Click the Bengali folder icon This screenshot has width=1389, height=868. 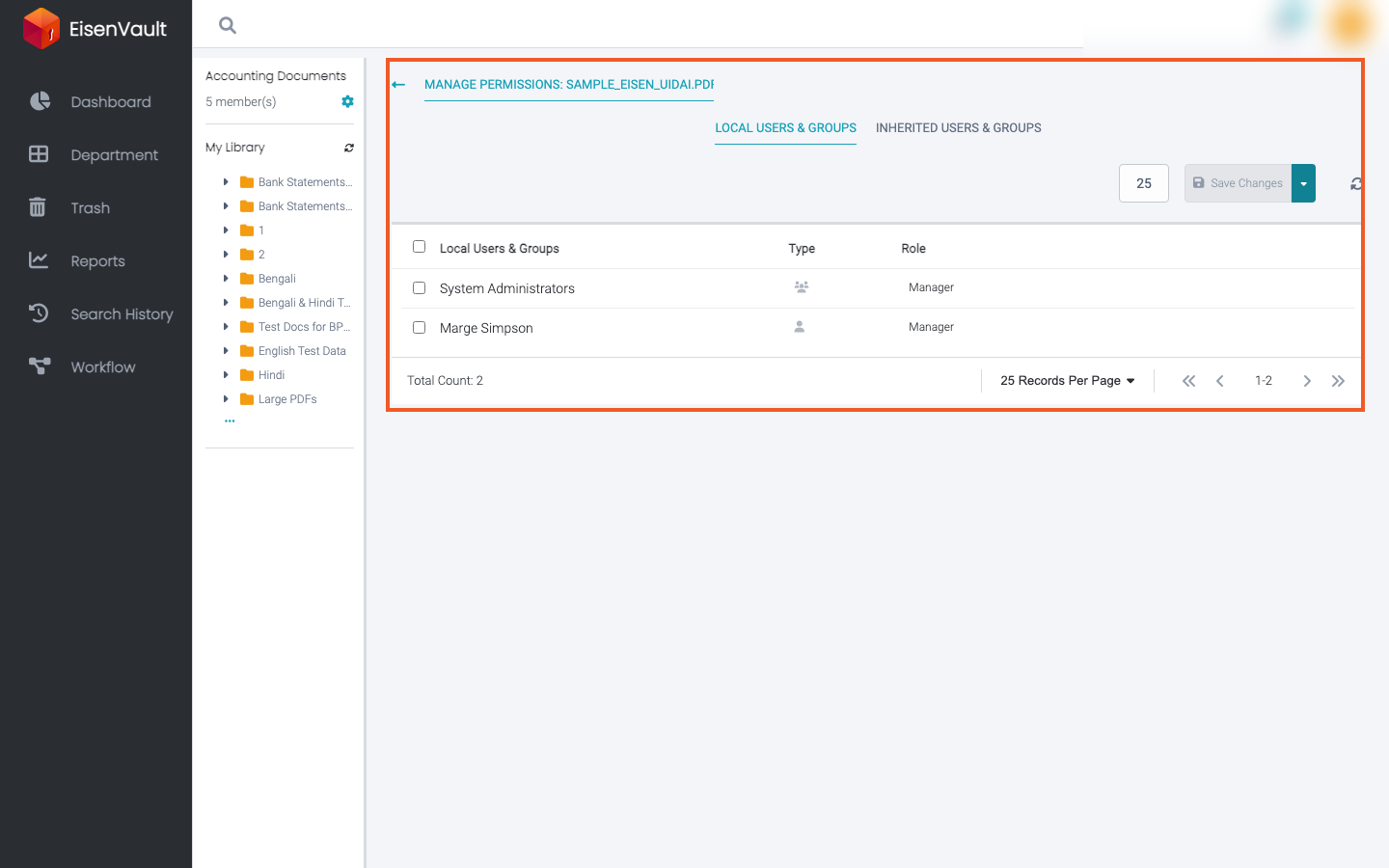pyautogui.click(x=247, y=279)
